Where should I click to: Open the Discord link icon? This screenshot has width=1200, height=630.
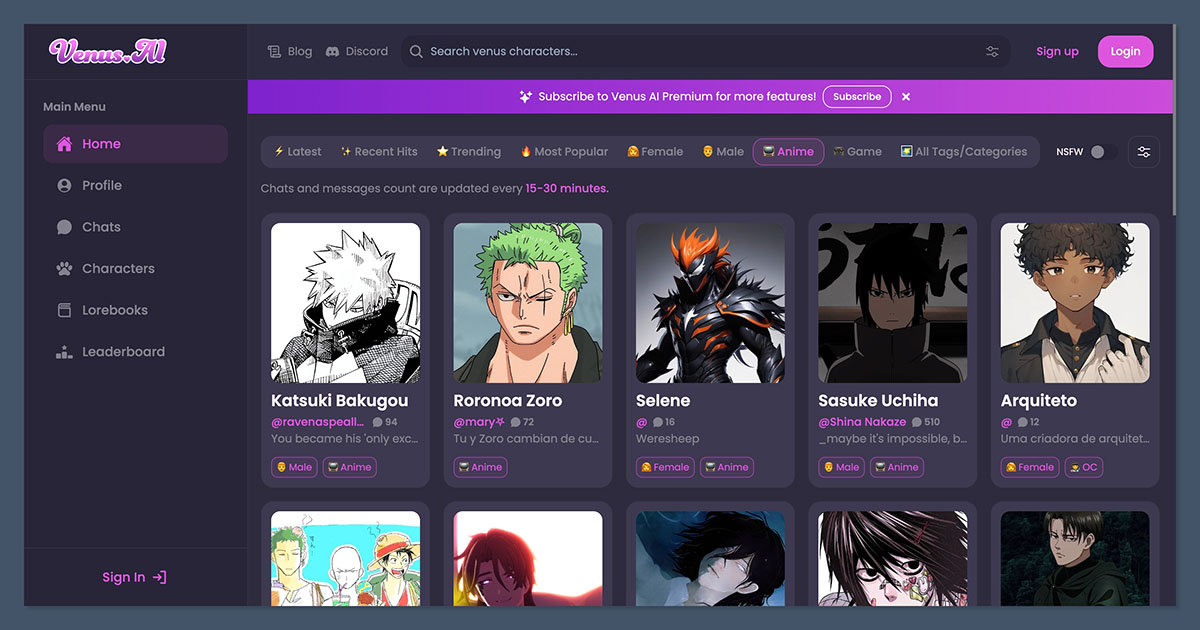point(333,51)
